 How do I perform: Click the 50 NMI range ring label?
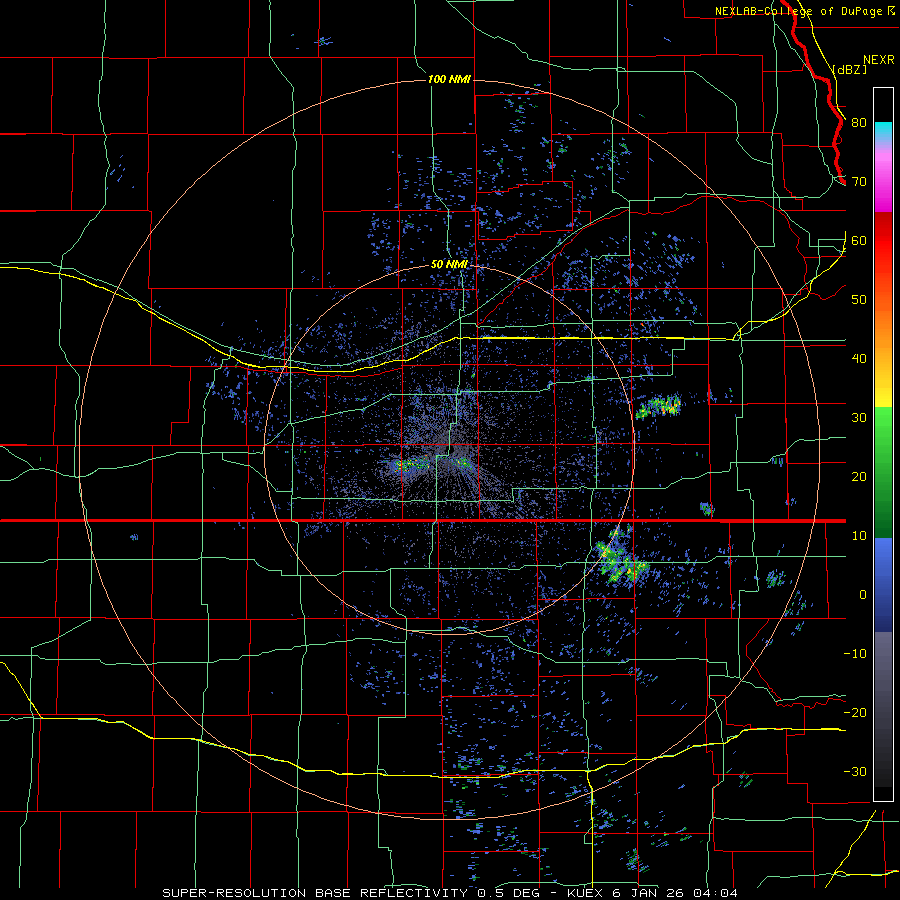[449, 265]
